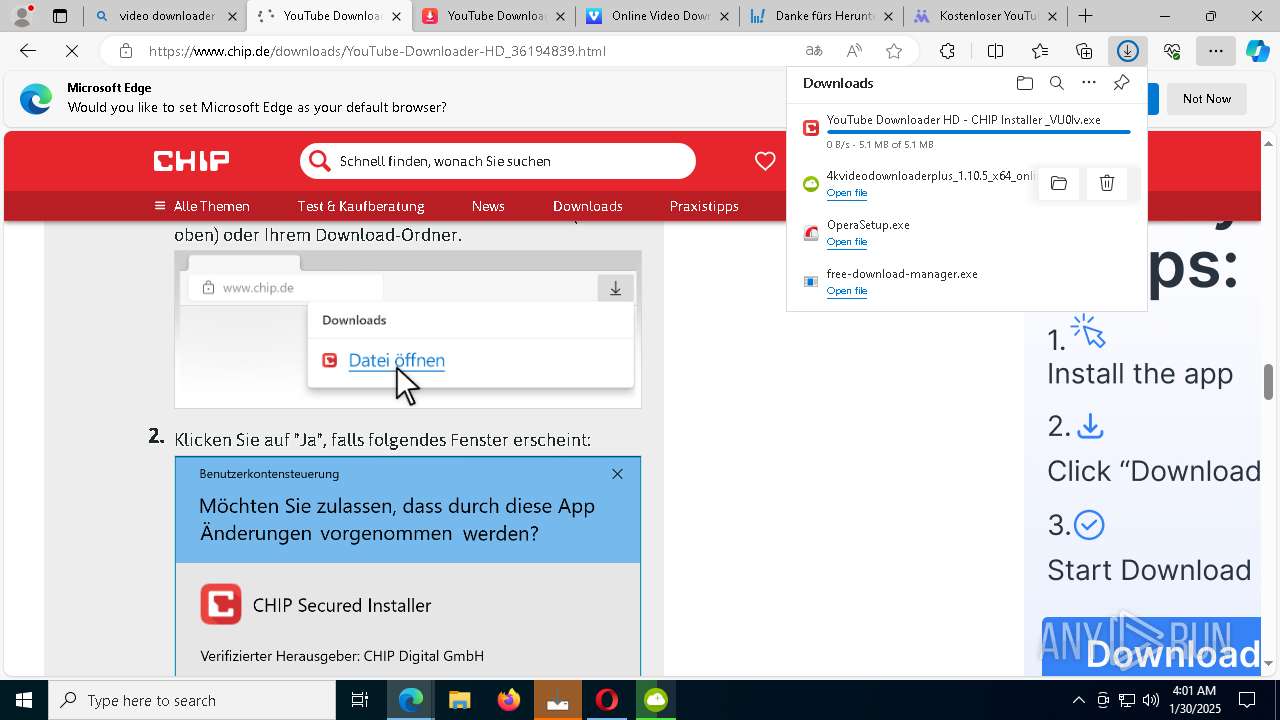Add this page to favorites star
Image resolution: width=1280 pixels, height=720 pixels.
(894, 51)
